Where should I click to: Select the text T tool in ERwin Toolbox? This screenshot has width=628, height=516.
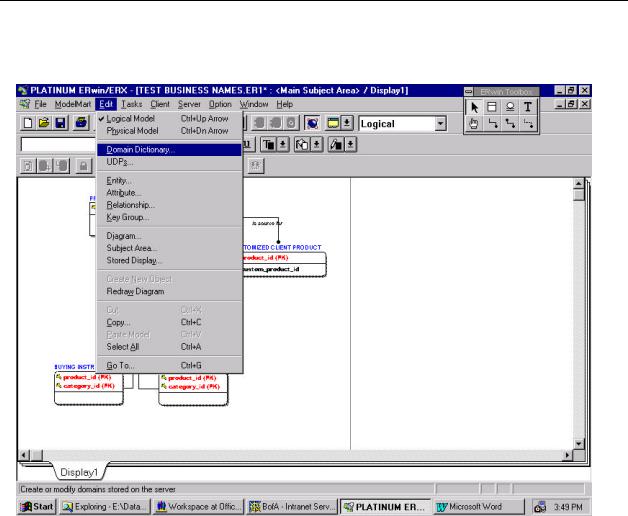tap(528, 107)
